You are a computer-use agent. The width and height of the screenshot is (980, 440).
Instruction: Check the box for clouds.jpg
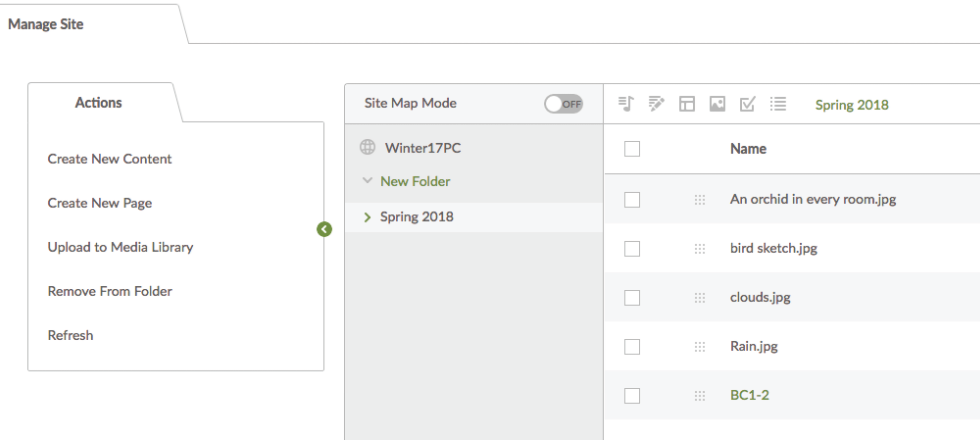click(632, 298)
